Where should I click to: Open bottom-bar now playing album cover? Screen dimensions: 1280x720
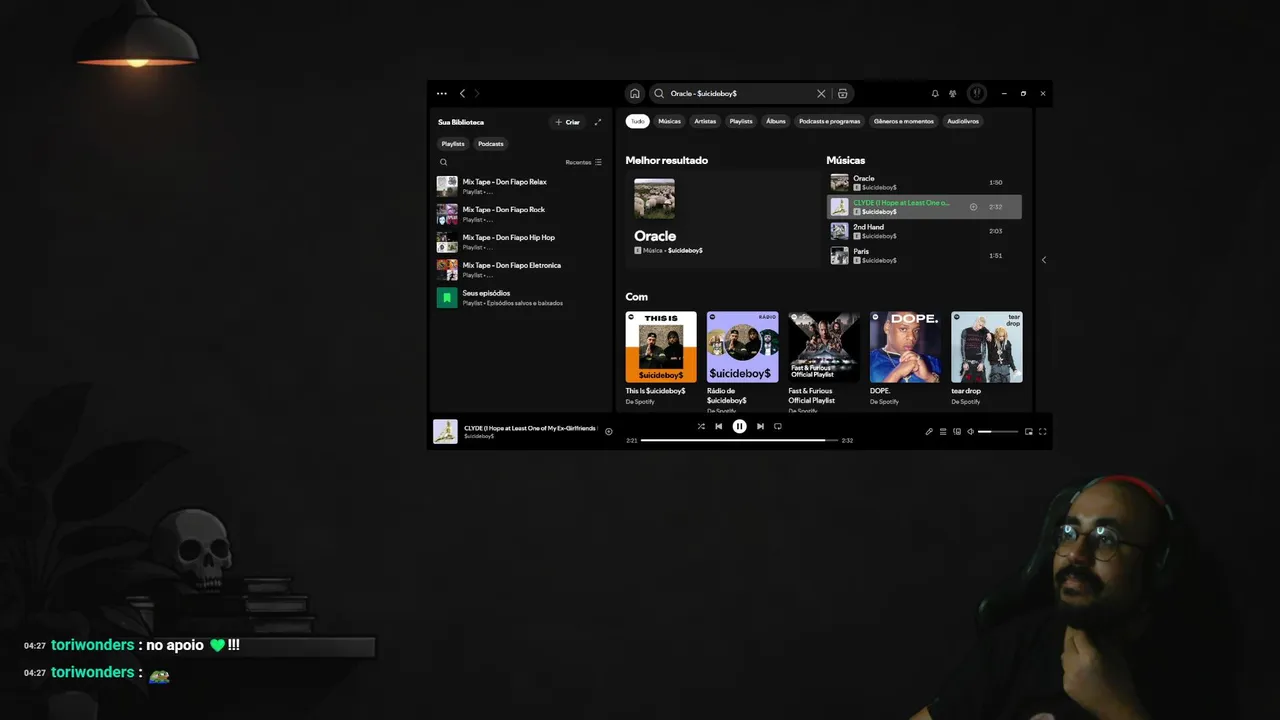coord(445,432)
